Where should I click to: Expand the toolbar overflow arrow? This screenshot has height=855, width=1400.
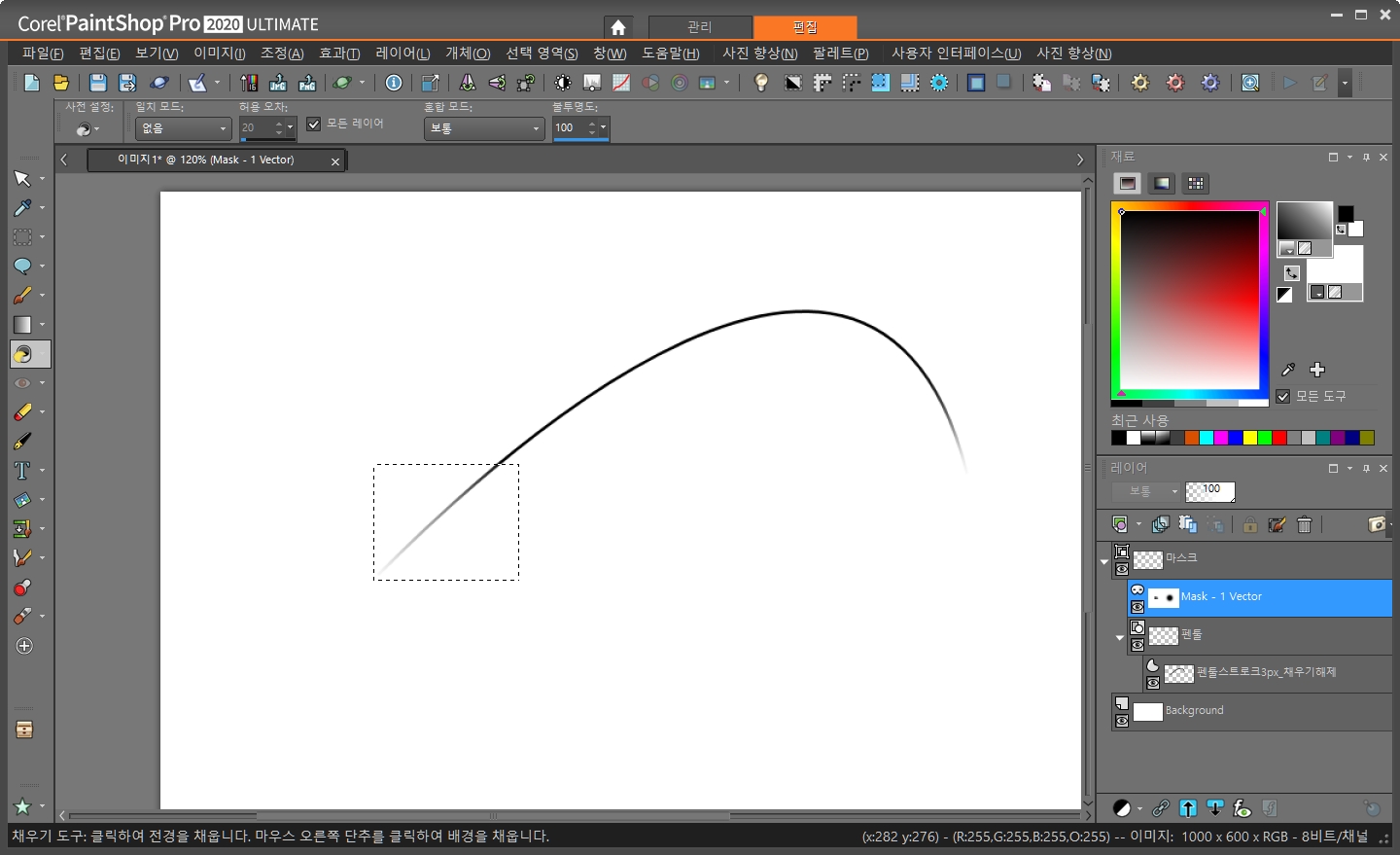pos(1345,83)
